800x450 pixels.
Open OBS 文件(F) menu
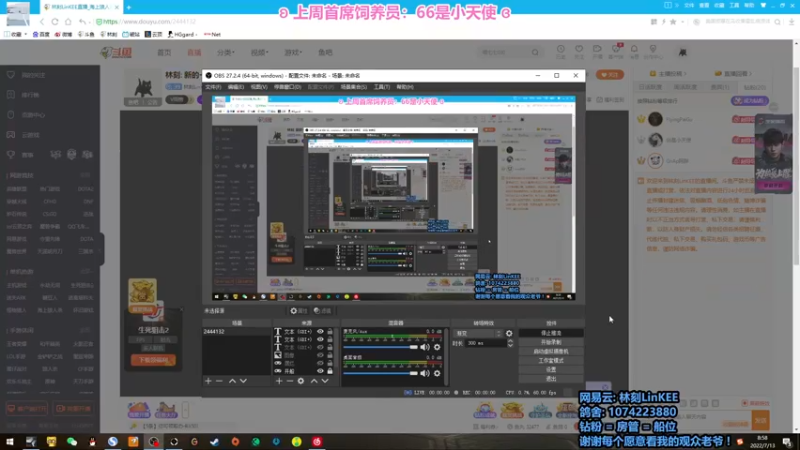[213, 87]
